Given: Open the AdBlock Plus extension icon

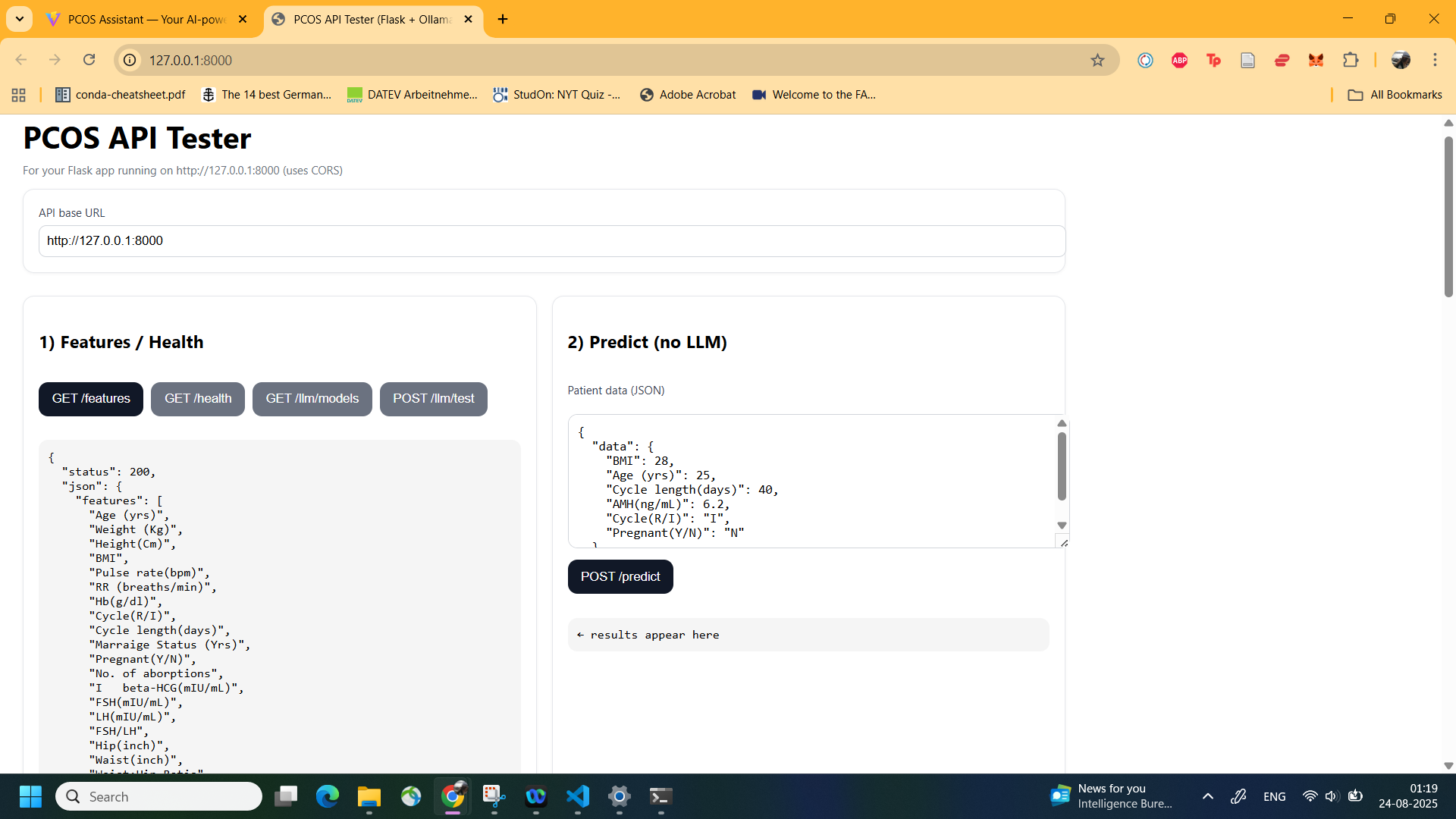Looking at the screenshot, I should (1179, 60).
